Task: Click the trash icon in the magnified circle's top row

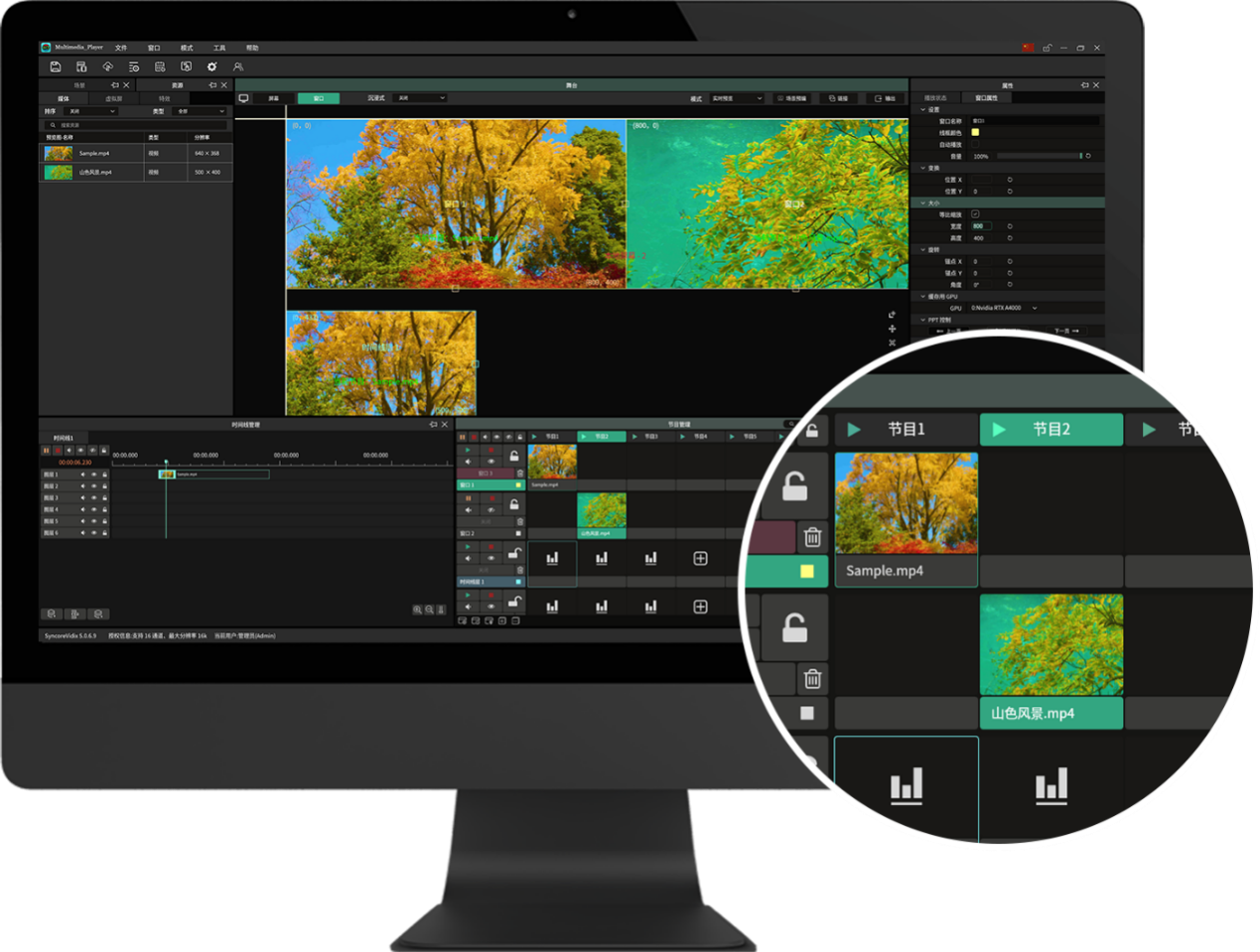Action: click(812, 537)
